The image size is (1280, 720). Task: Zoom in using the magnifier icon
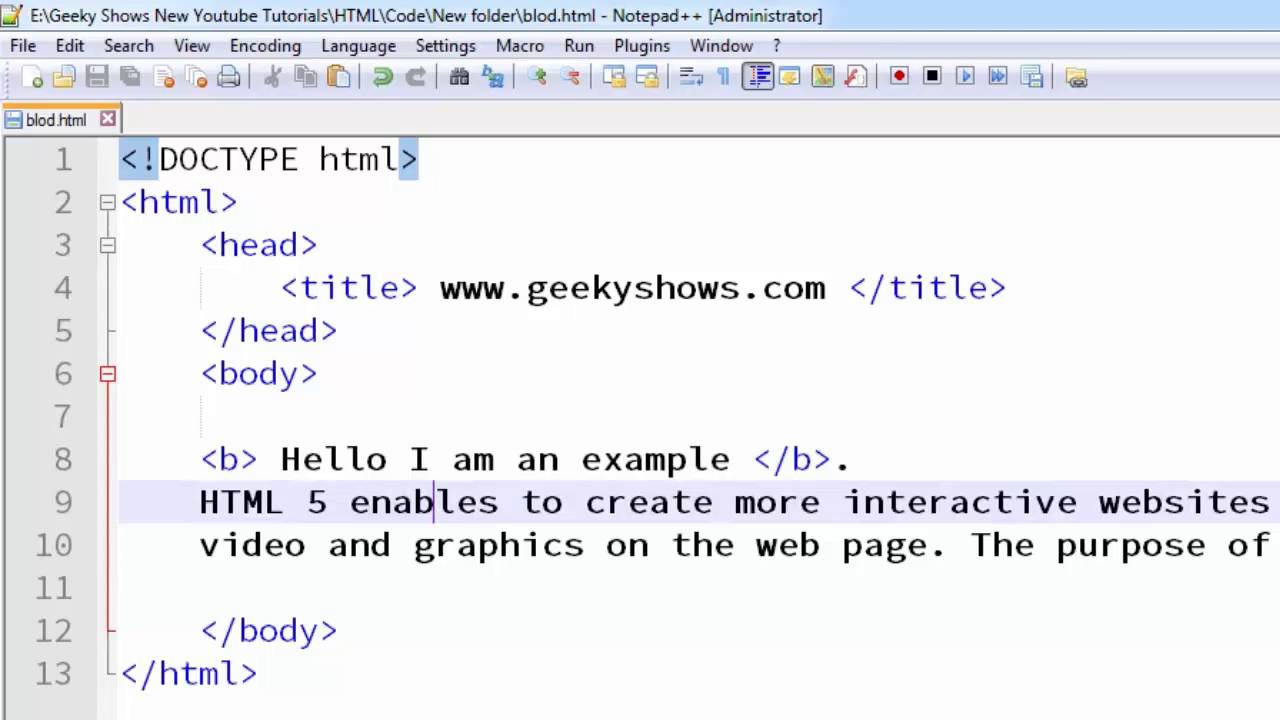tap(535, 76)
